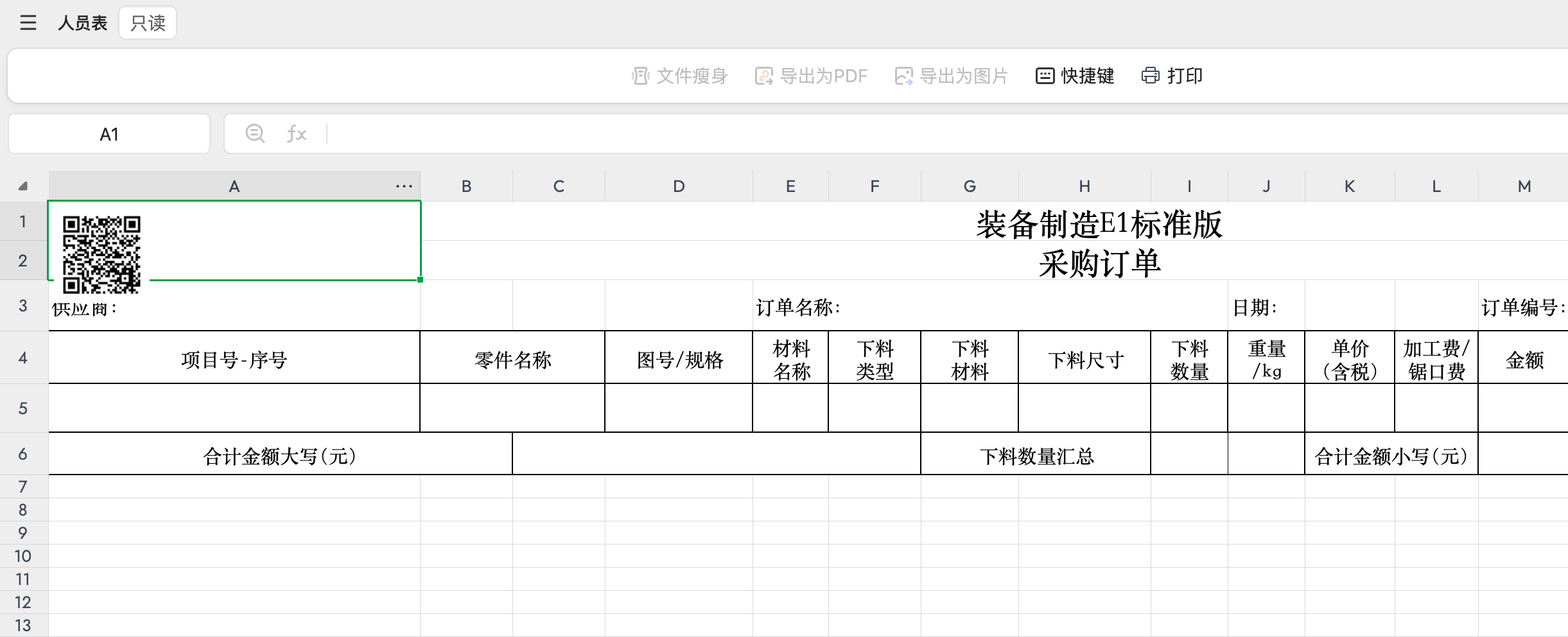The width and height of the screenshot is (1568, 637).
Task: Click the 只读 read-only badge
Action: tap(148, 23)
